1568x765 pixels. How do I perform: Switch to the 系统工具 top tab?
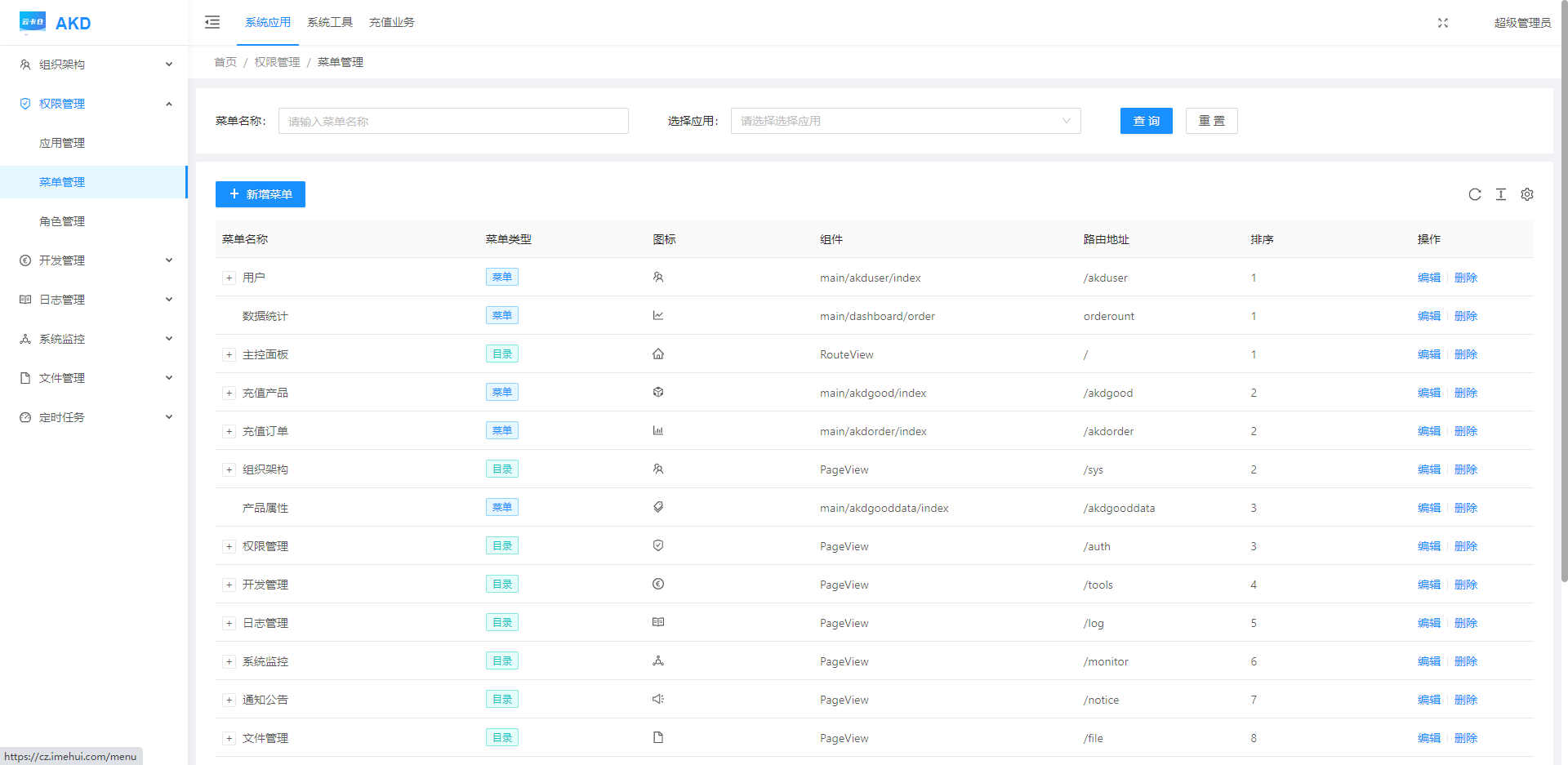point(329,23)
